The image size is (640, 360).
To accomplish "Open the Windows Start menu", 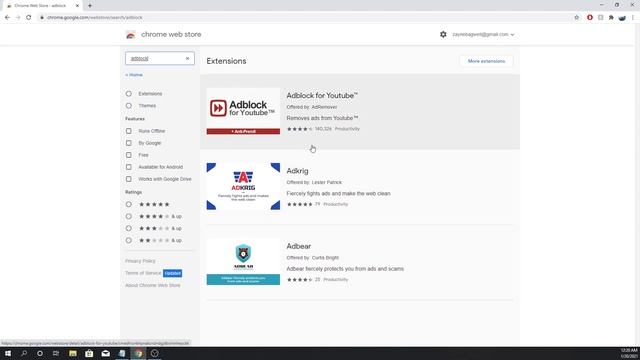I will tap(8, 353).
